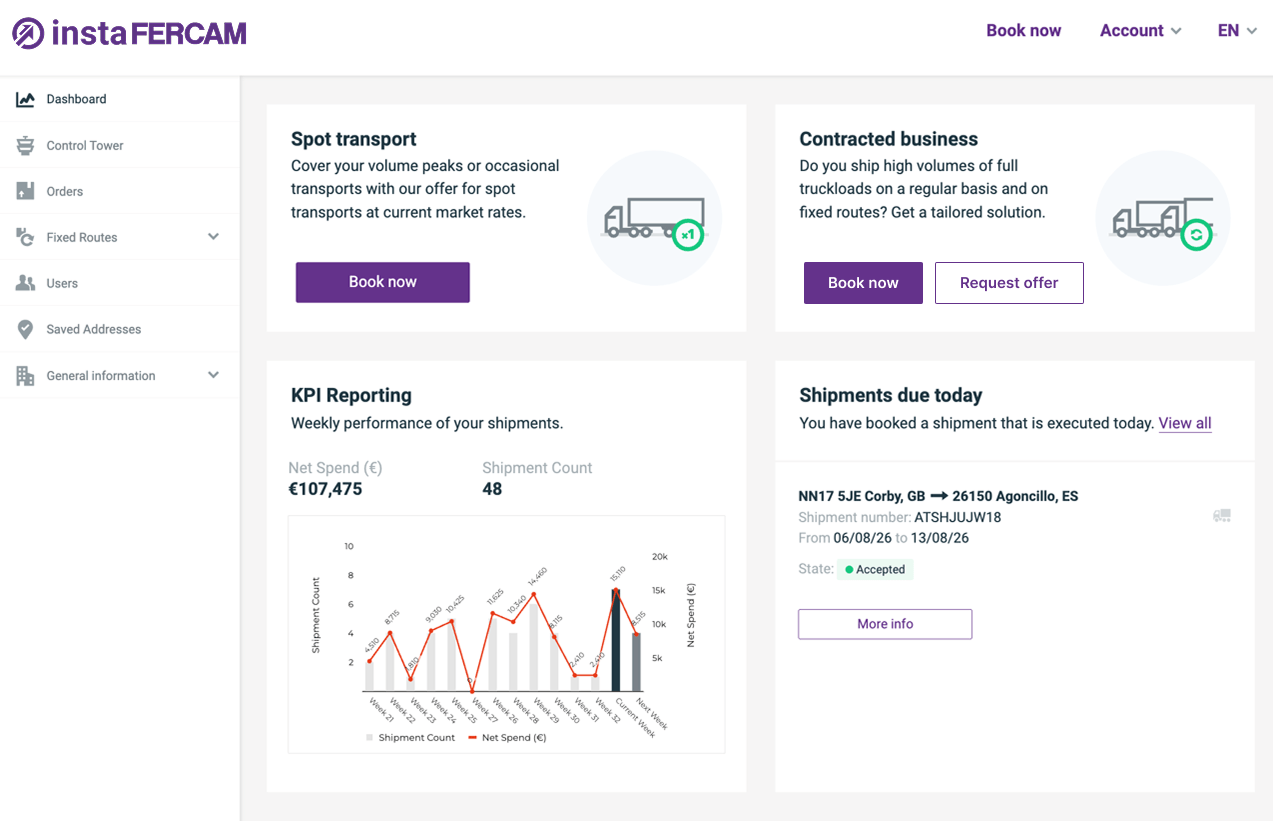Expand the Fixed Routes chevron
The image size is (1273, 821).
tap(213, 237)
